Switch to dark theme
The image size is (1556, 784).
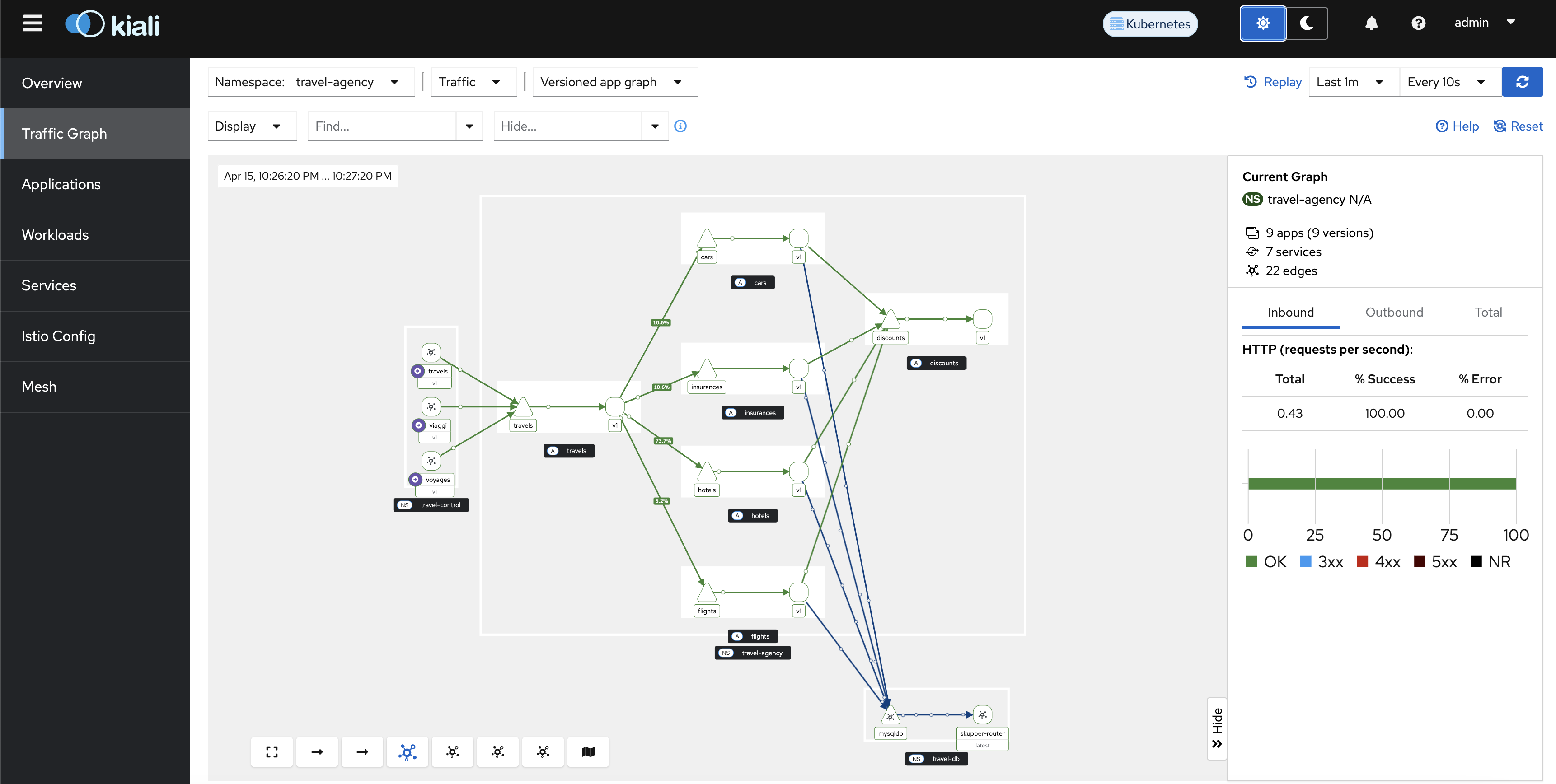click(1307, 23)
